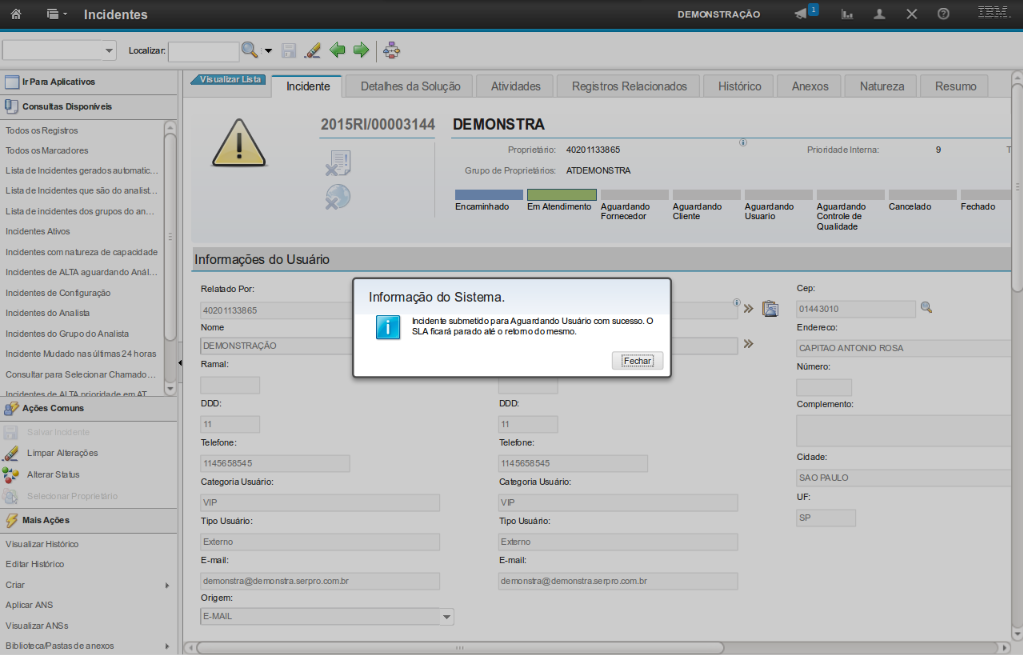
Task: Switch to the Histórico tab
Action: coord(739,86)
